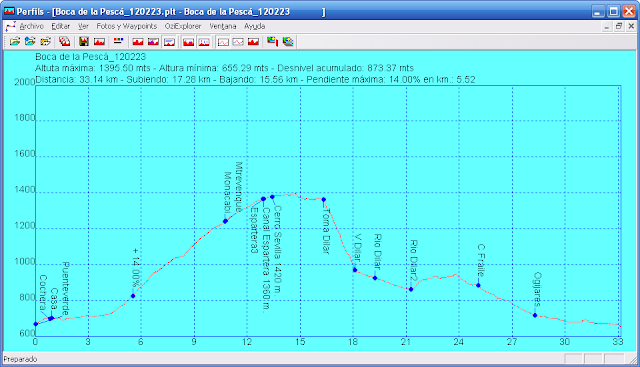640x367 pixels.
Task: Click the Mtrevenque waypoint label
Action: point(238,187)
